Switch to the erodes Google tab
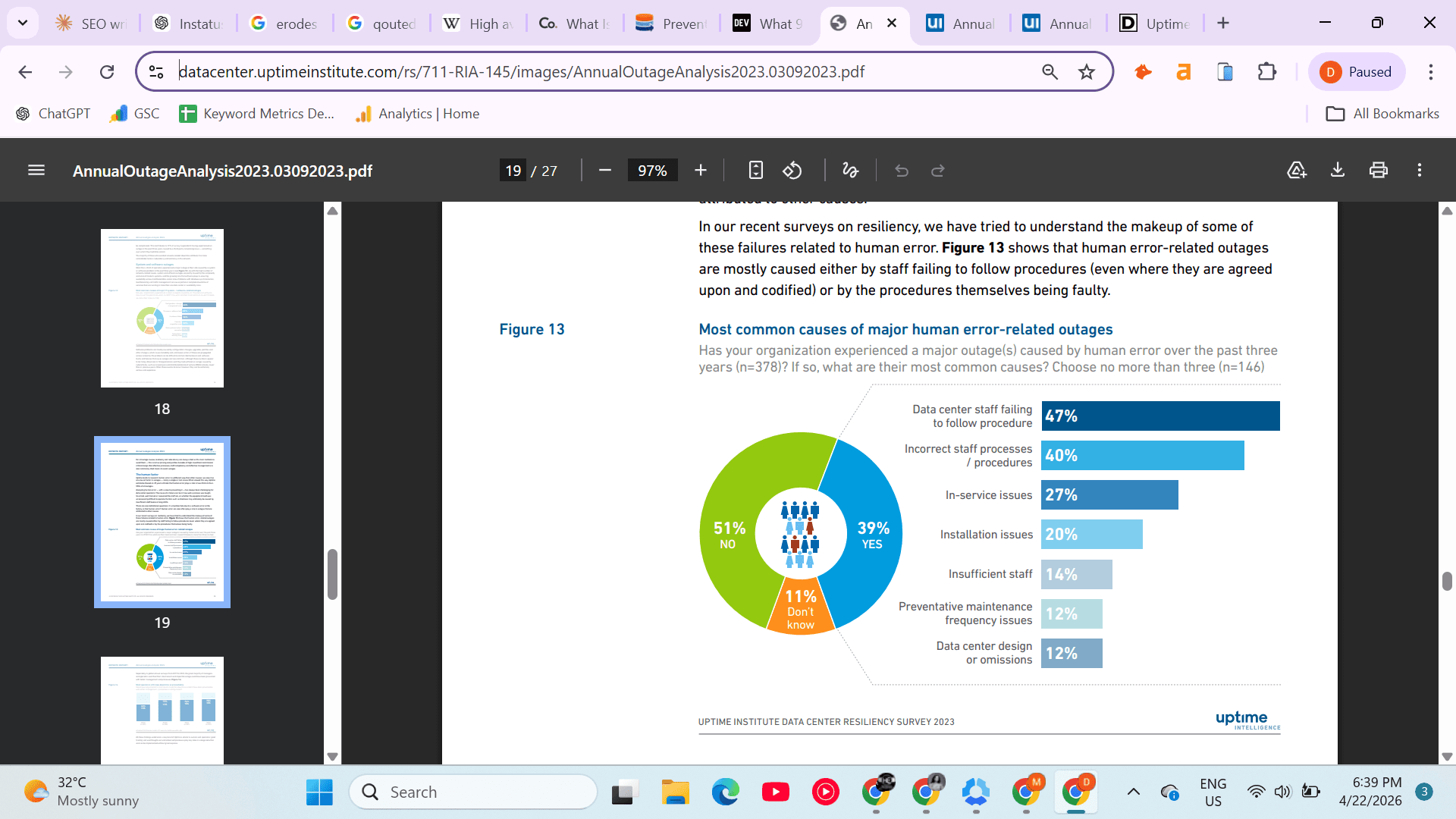Image resolution: width=1456 pixels, height=819 pixels. click(x=284, y=24)
